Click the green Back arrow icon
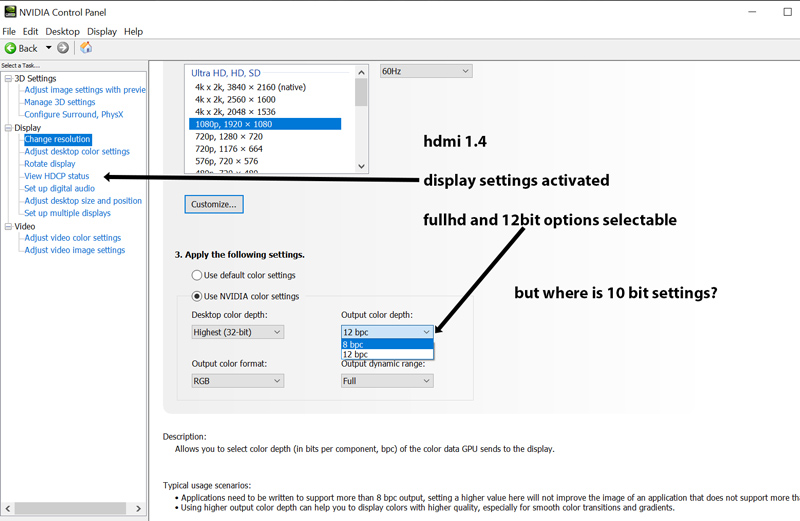 (x=10, y=48)
